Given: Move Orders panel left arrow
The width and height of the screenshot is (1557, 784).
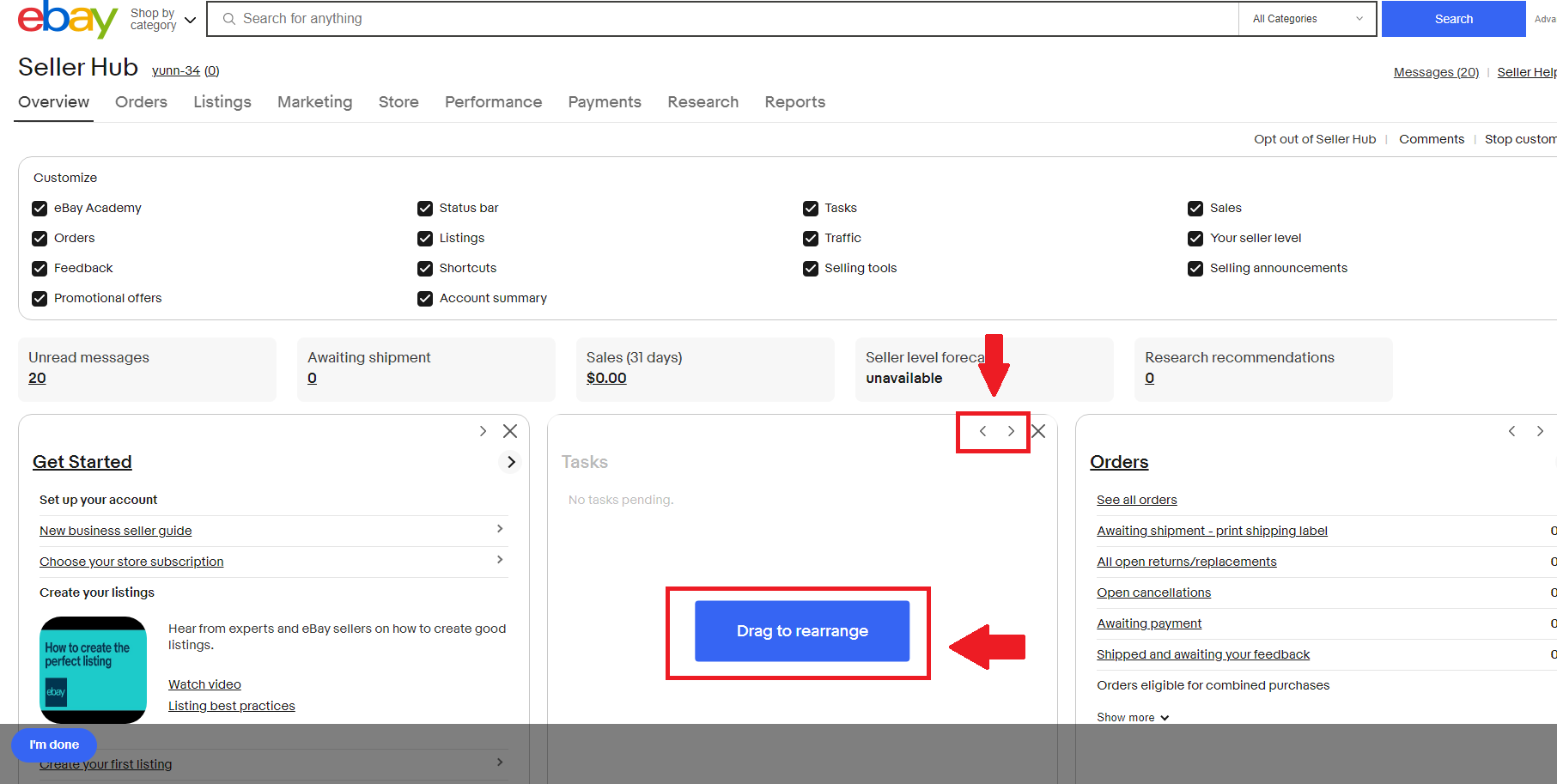Looking at the screenshot, I should tap(1511, 431).
